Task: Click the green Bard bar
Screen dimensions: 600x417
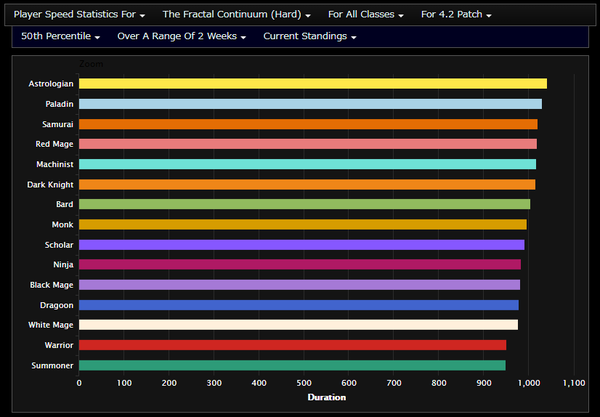Action: tap(305, 204)
